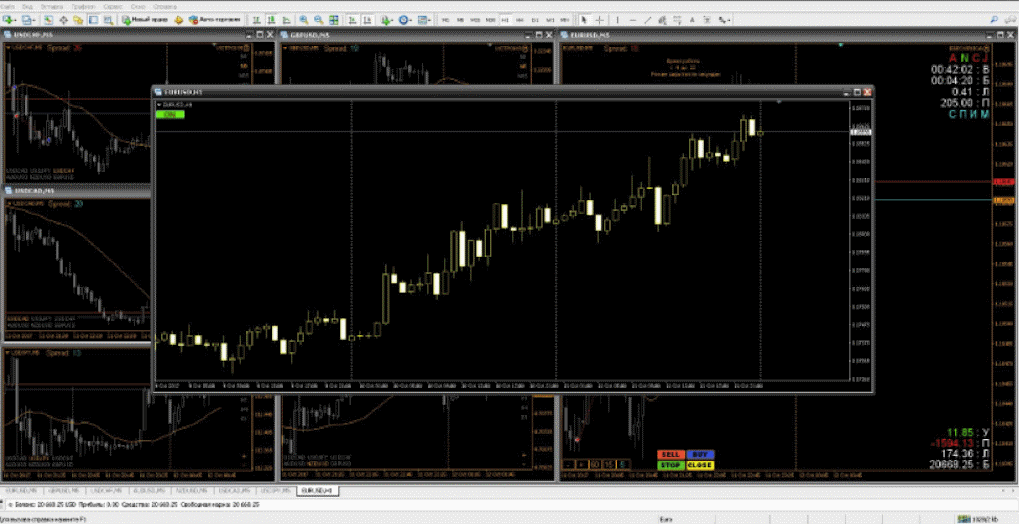
Task: Switch to bar chart mode
Action: point(256,20)
